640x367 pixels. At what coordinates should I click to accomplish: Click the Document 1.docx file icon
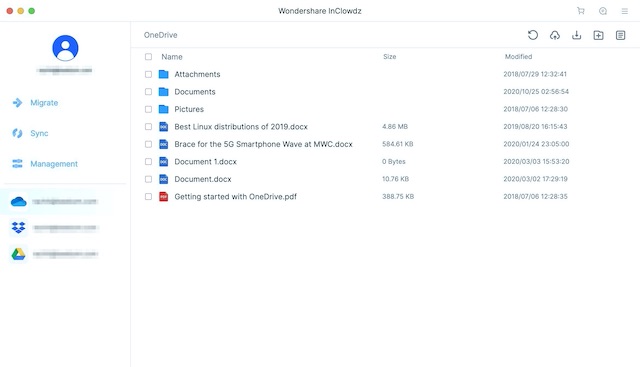click(164, 162)
